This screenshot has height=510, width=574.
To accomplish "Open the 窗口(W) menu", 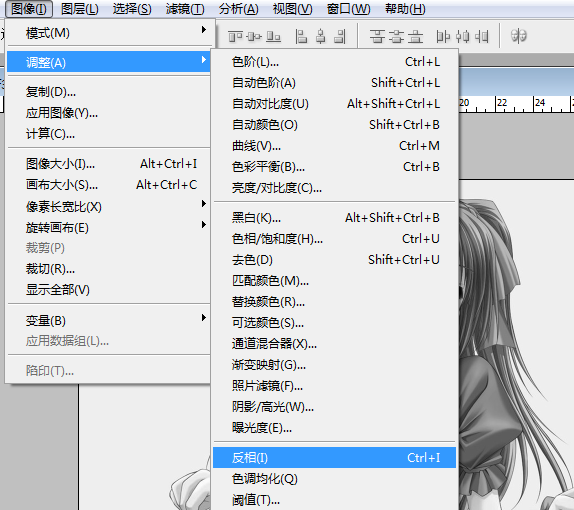I will click(348, 9).
